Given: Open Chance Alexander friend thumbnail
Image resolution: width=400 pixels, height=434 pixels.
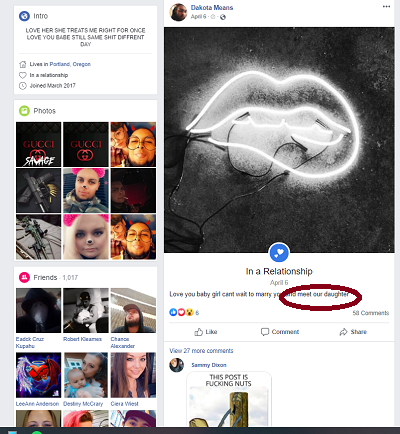Looking at the screenshot, I should pyautogui.click(x=133, y=310).
